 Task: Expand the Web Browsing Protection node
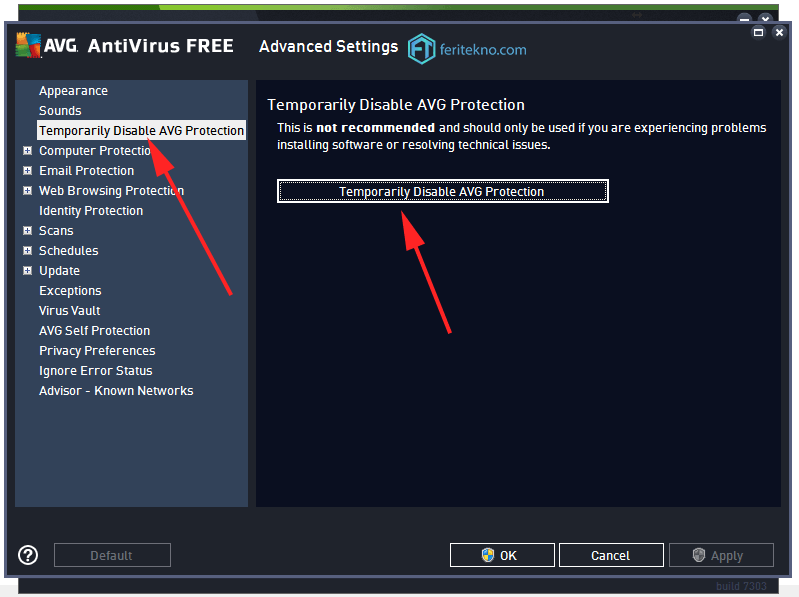coord(28,191)
